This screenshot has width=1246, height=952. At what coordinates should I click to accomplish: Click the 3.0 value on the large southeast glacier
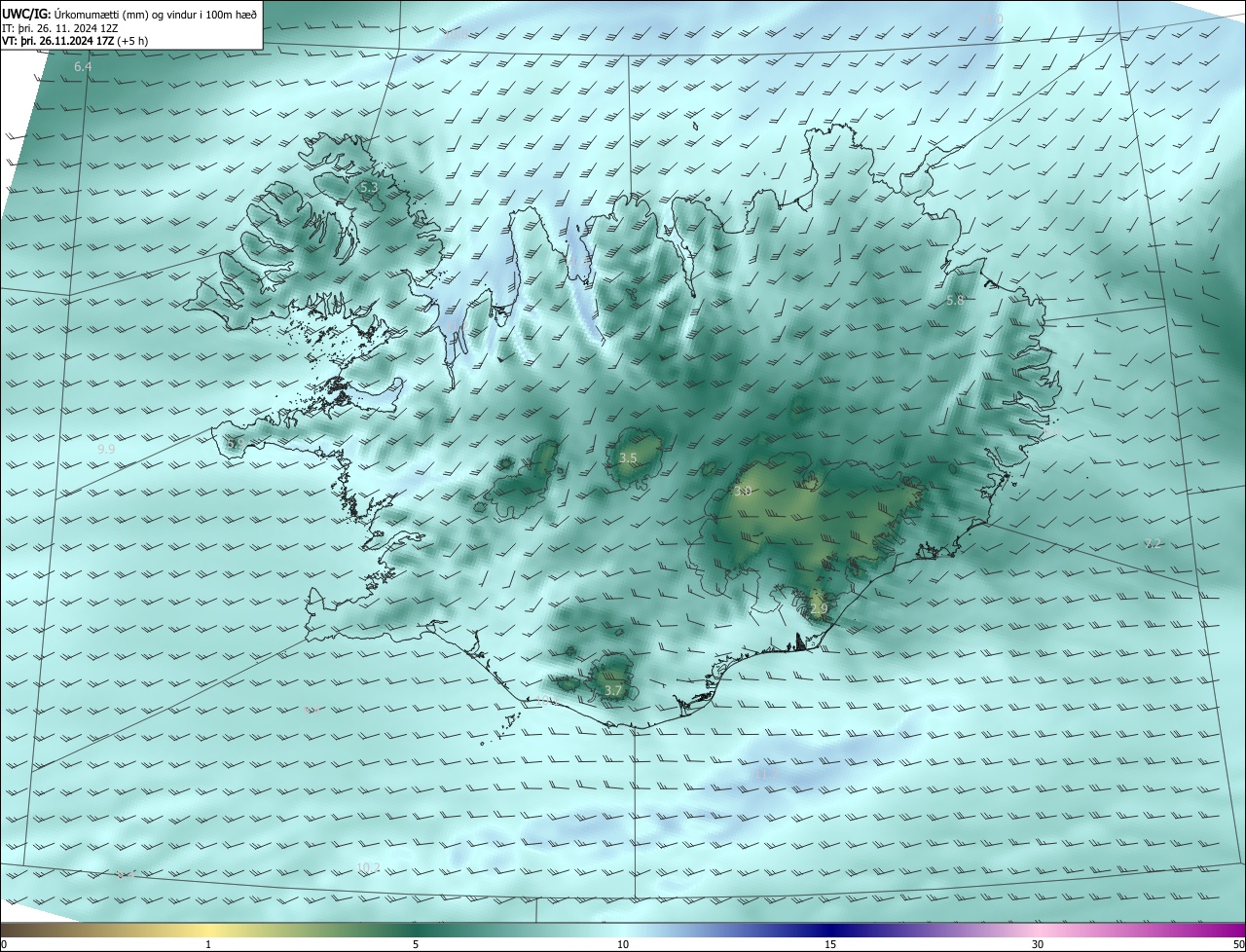pos(742,492)
